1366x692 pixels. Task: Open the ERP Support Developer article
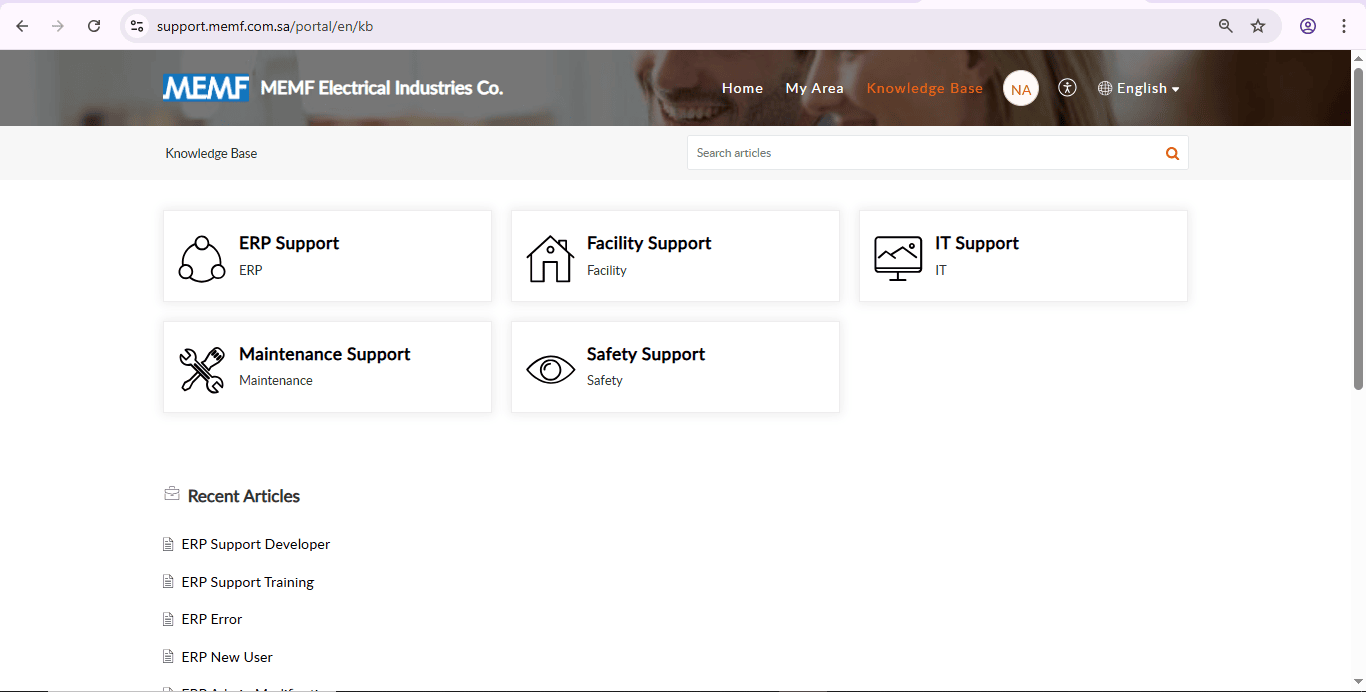255,544
